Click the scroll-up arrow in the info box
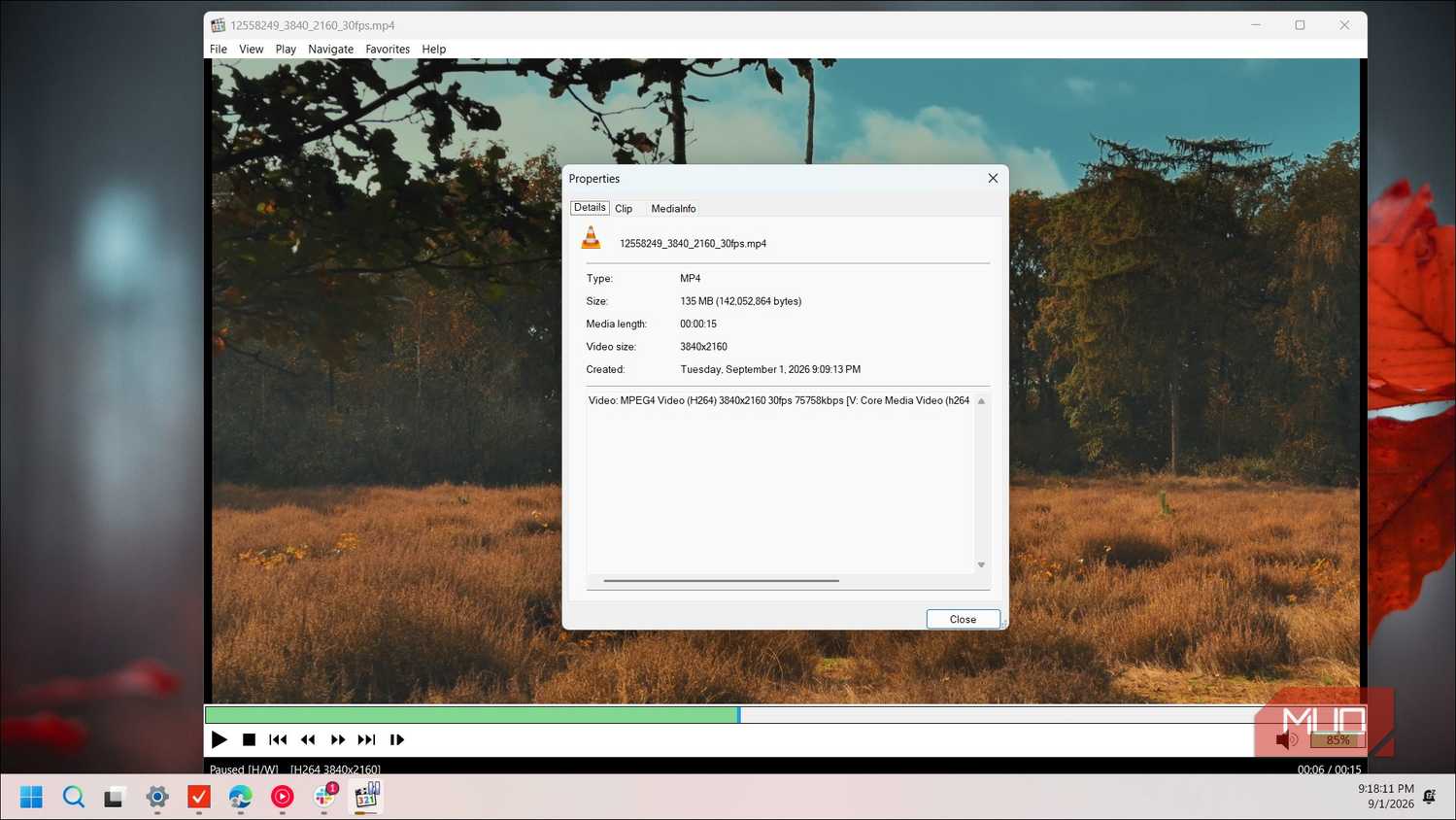This screenshot has height=820, width=1456. pyautogui.click(x=981, y=401)
